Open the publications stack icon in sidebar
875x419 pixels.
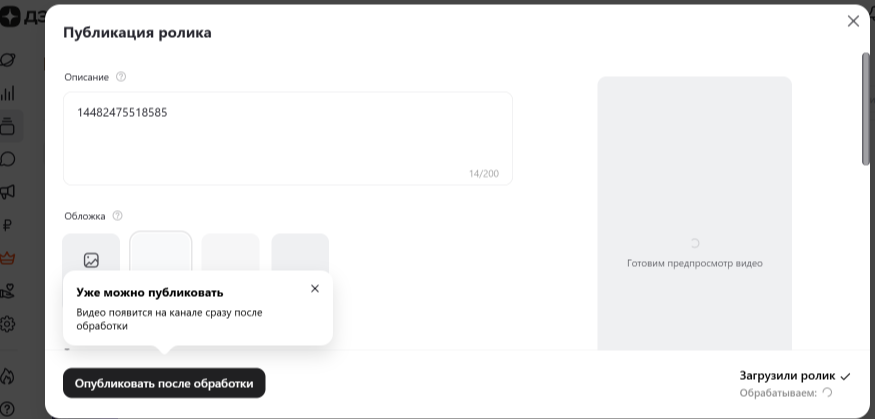8,126
